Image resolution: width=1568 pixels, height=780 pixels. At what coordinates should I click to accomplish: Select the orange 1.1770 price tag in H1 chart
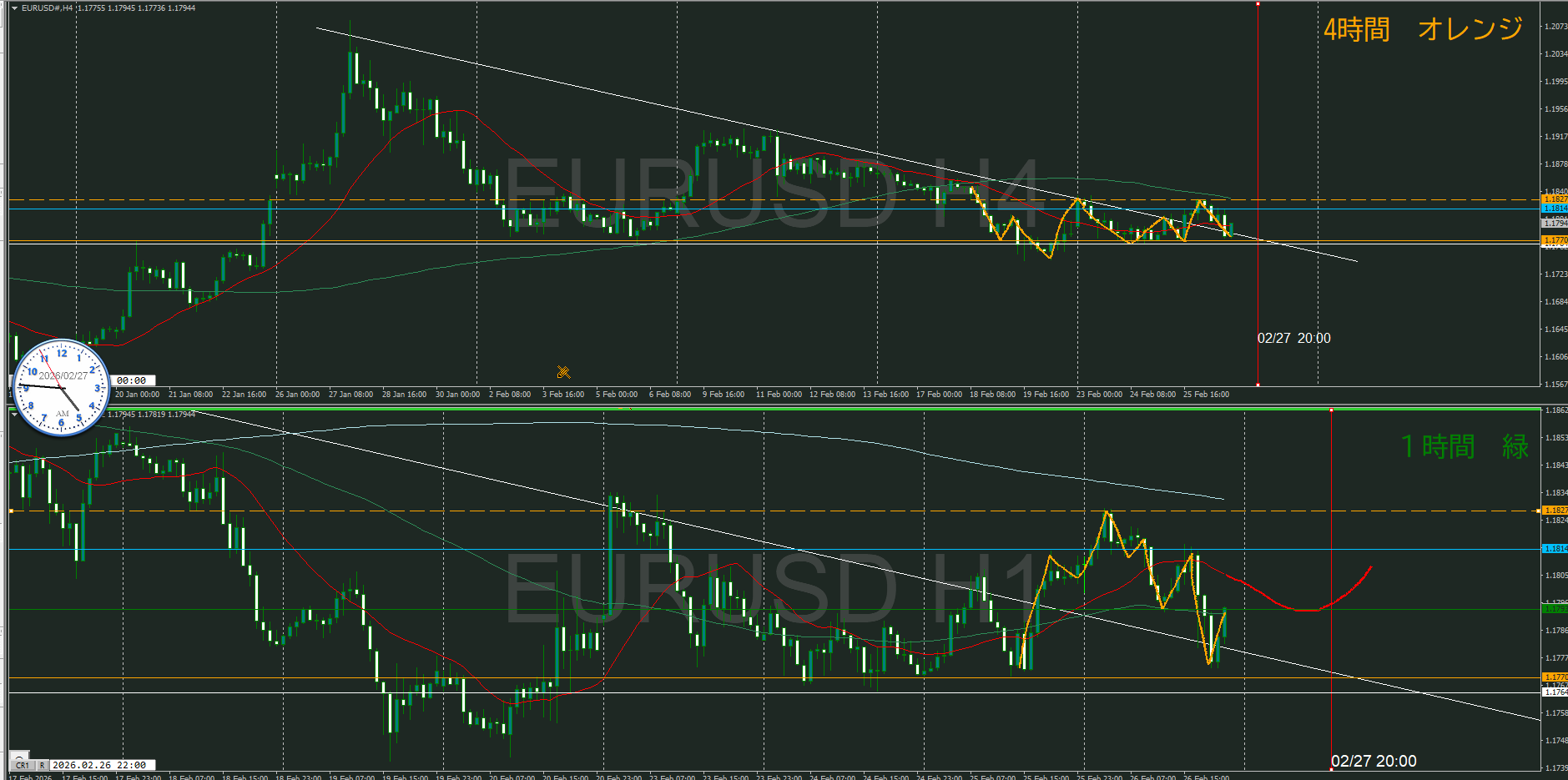[1555, 677]
